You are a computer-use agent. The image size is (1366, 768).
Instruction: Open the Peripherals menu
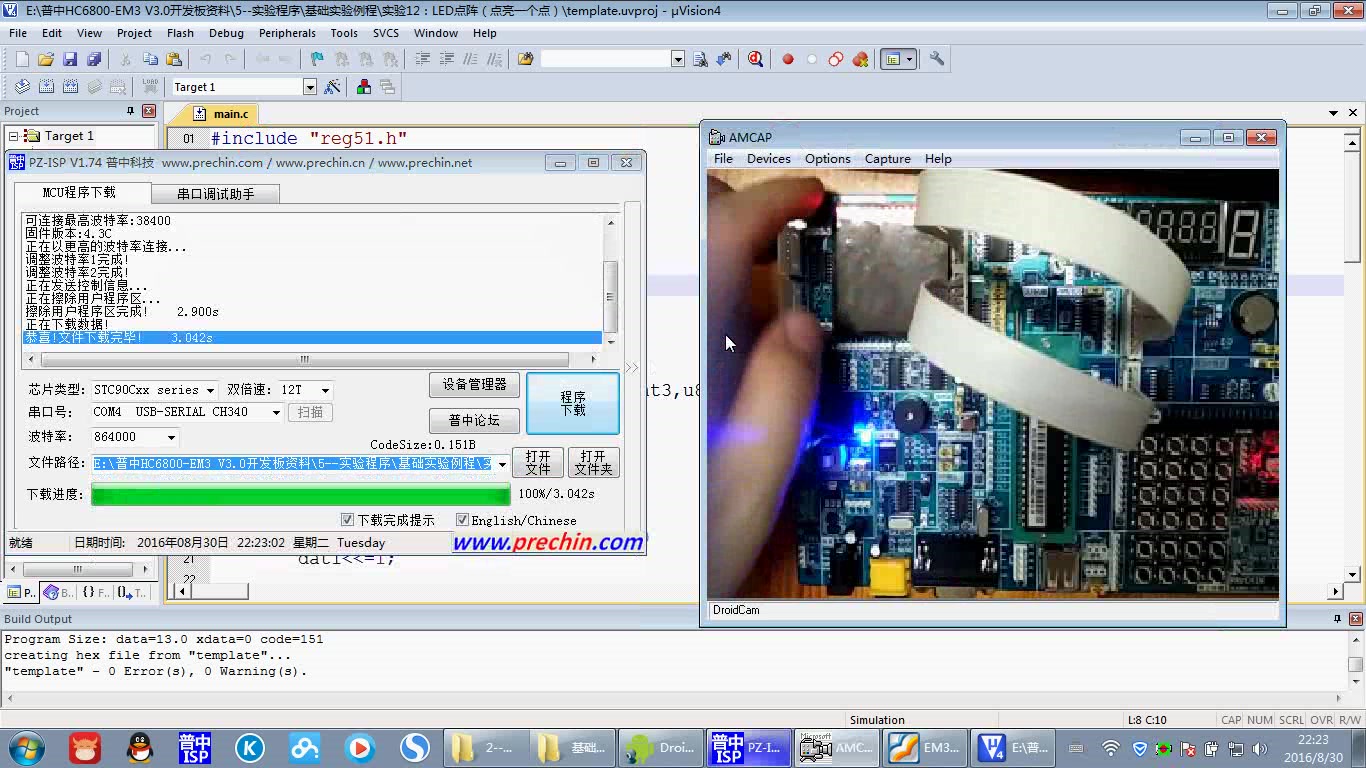pyautogui.click(x=287, y=33)
